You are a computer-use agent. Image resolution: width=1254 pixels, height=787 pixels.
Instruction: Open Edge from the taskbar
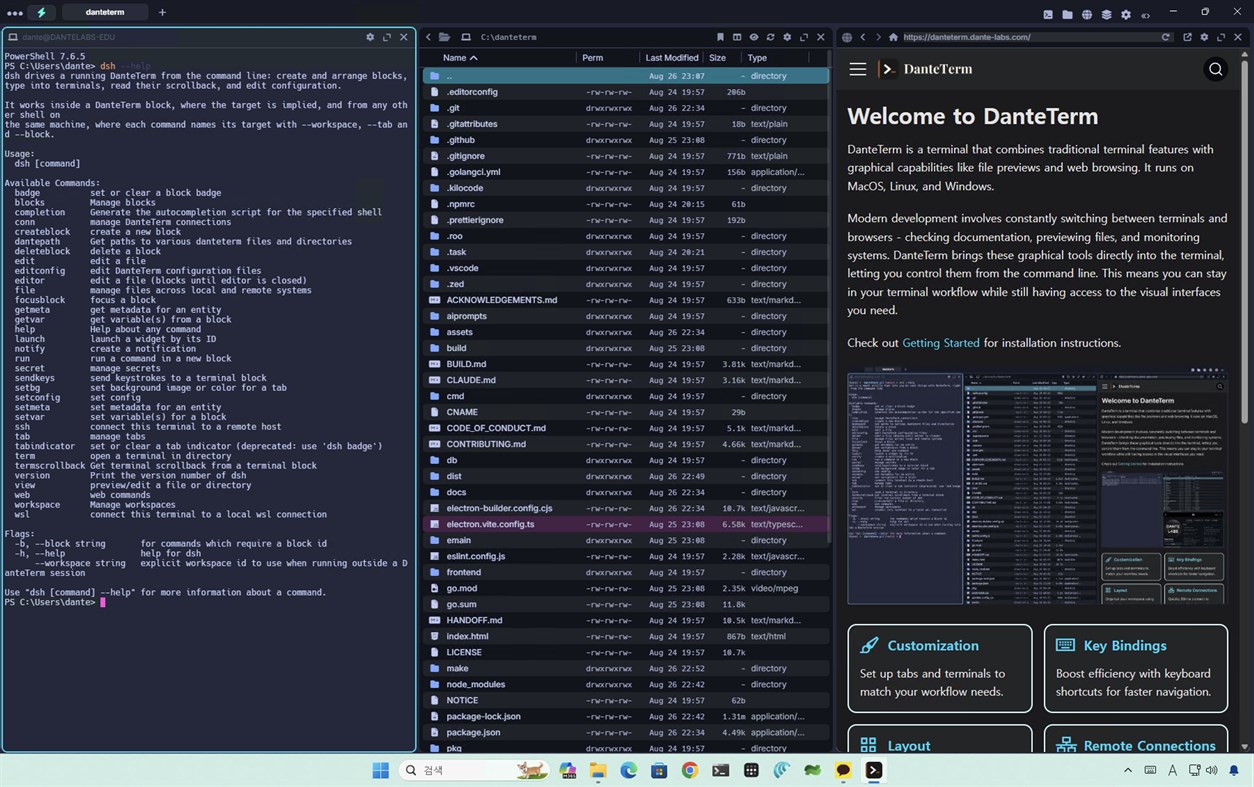[x=628, y=770]
